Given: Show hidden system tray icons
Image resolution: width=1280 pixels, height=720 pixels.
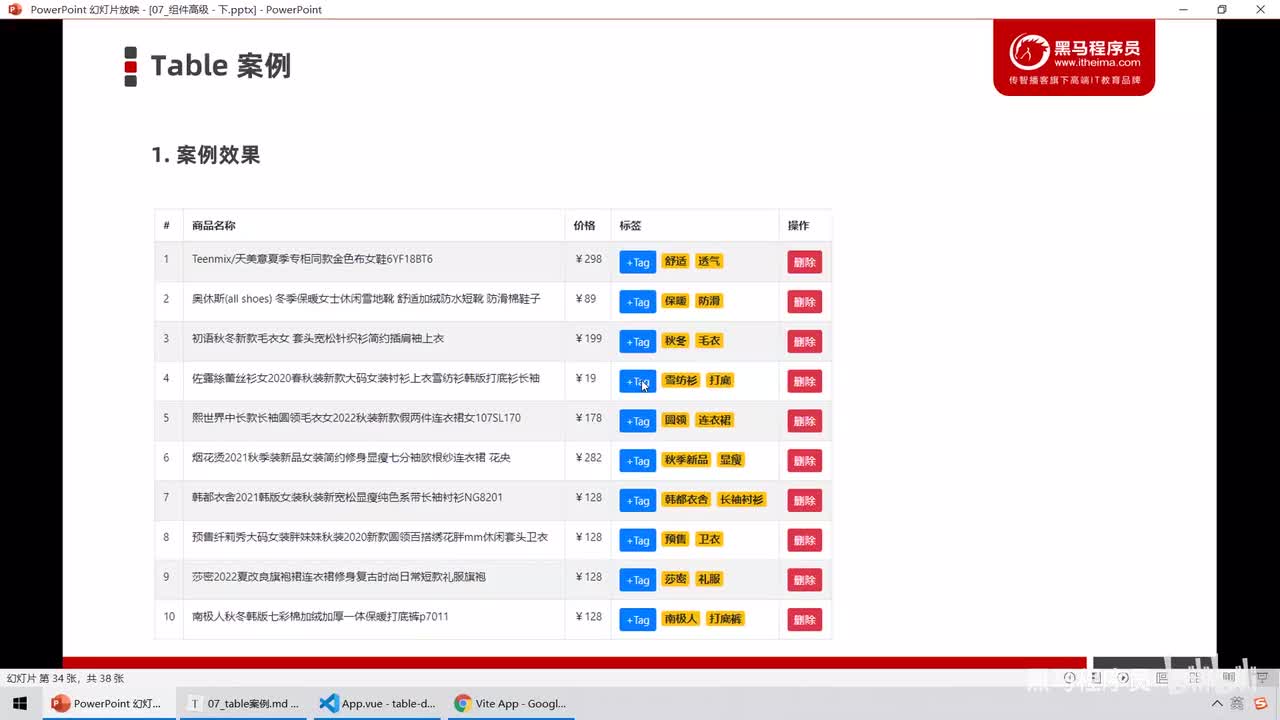Looking at the screenshot, I should (x=1217, y=704).
